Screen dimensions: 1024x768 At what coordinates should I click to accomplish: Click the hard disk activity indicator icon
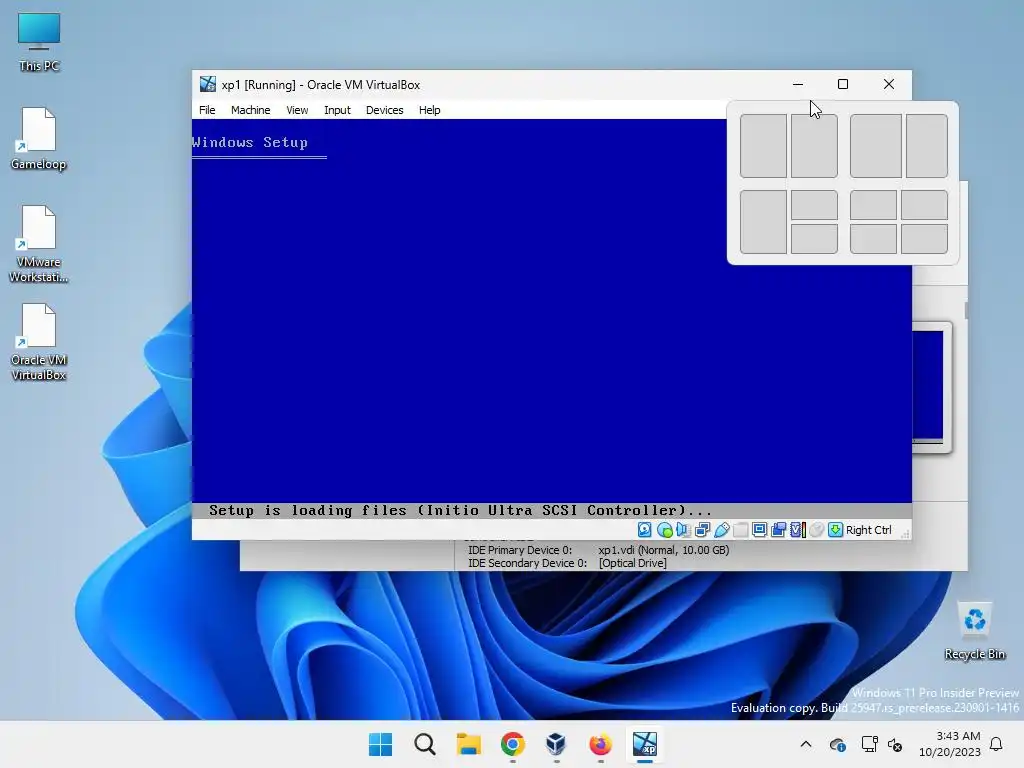click(x=645, y=530)
